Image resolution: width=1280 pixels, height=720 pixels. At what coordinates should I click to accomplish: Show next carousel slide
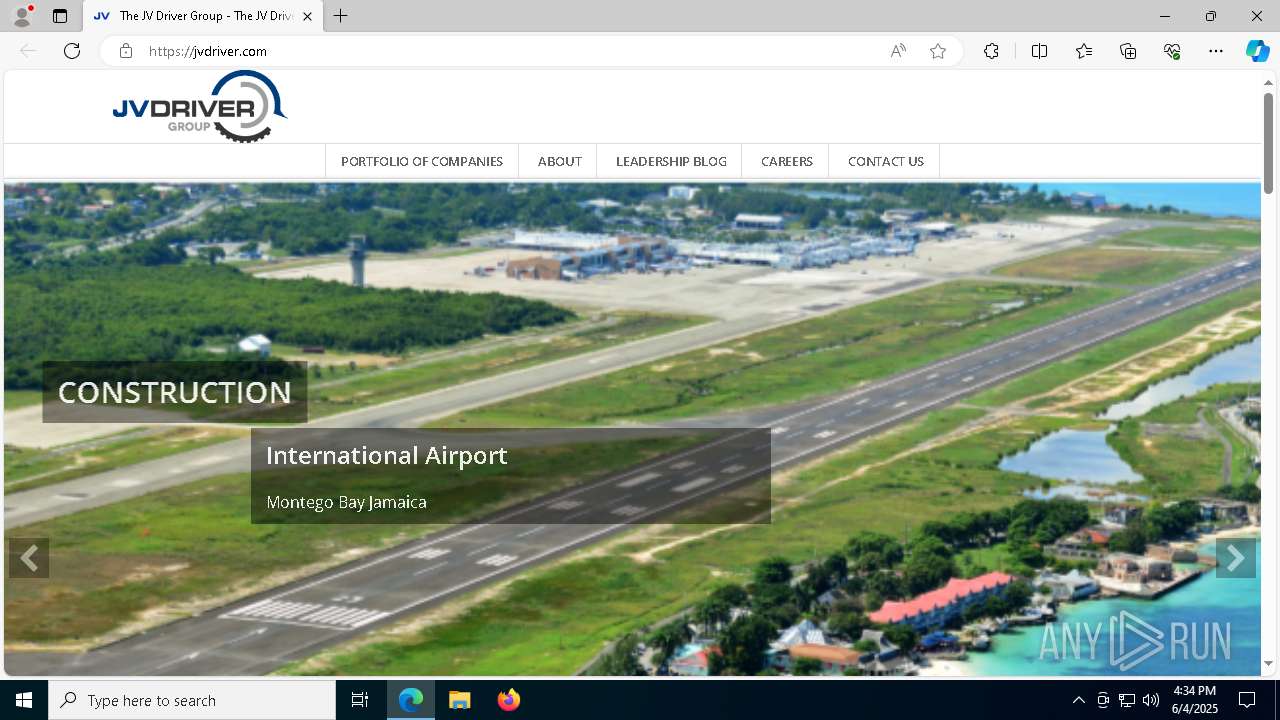(x=1236, y=558)
